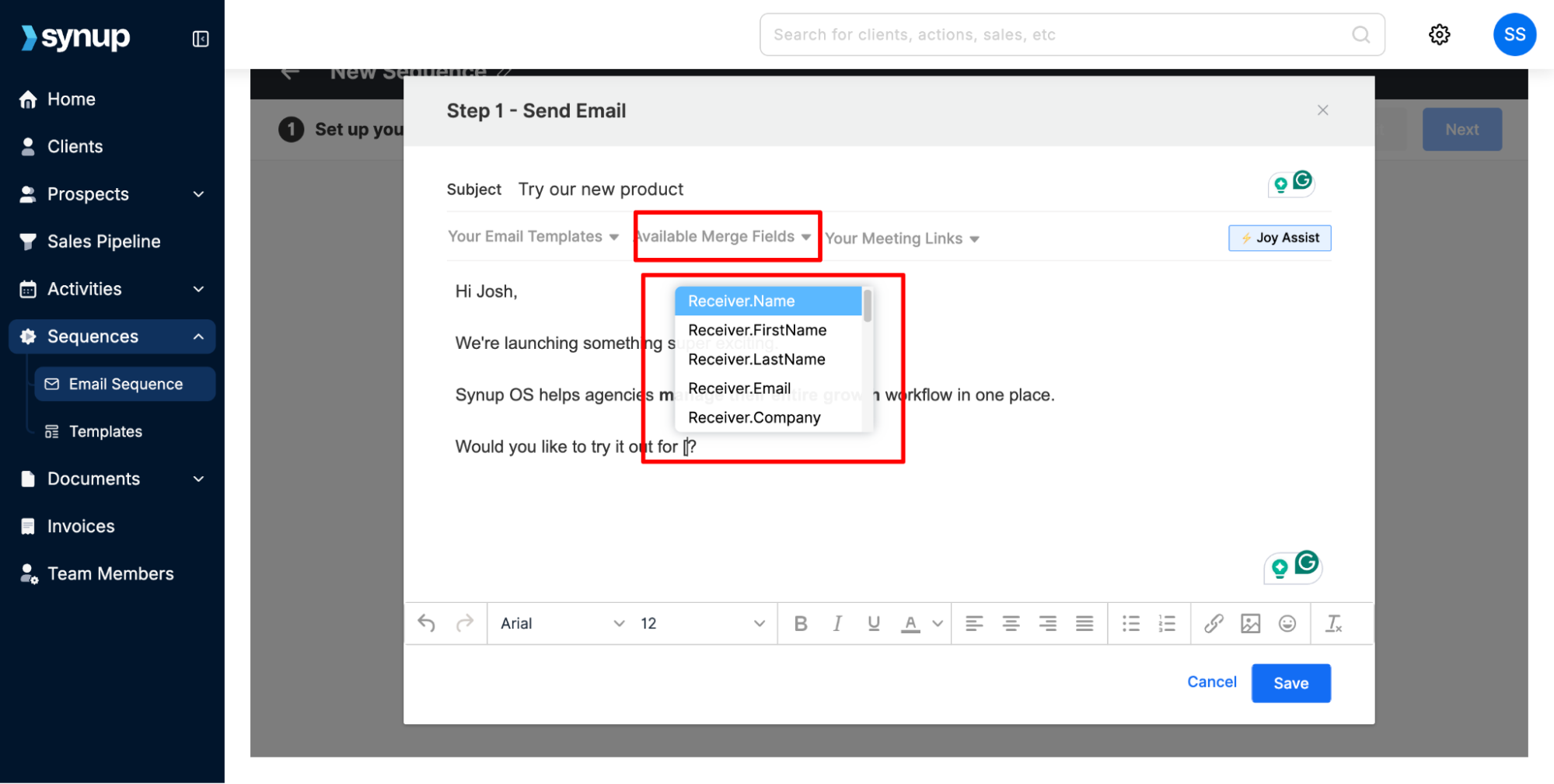Collapse the sidebar with the panel icon
The height and width of the screenshot is (784, 1554).
point(201,39)
